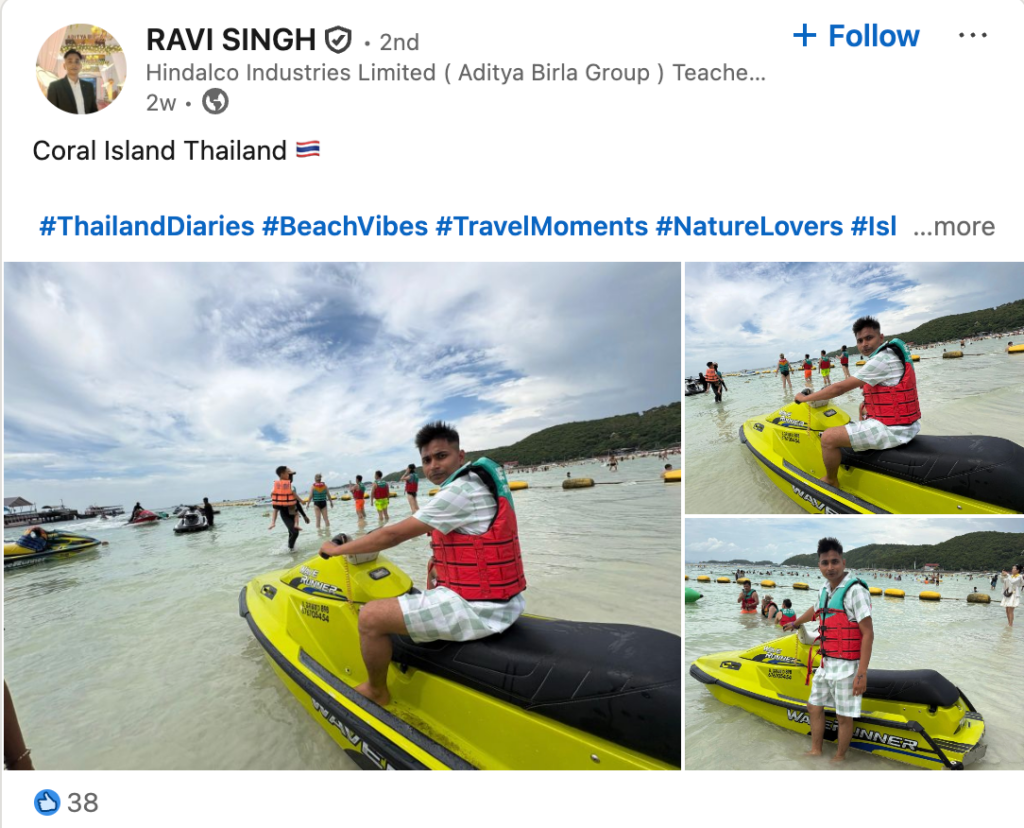Open the #ThailandDiaries hashtag
The width and height of the screenshot is (1024, 828).
pyautogui.click(x=146, y=227)
